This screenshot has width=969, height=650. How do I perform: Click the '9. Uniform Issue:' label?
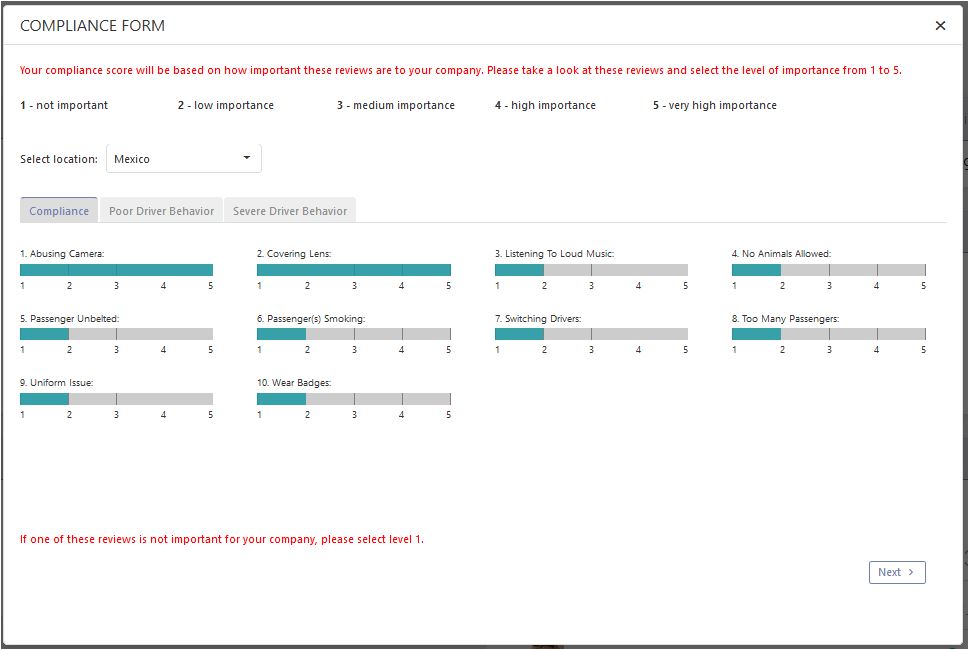pos(56,382)
